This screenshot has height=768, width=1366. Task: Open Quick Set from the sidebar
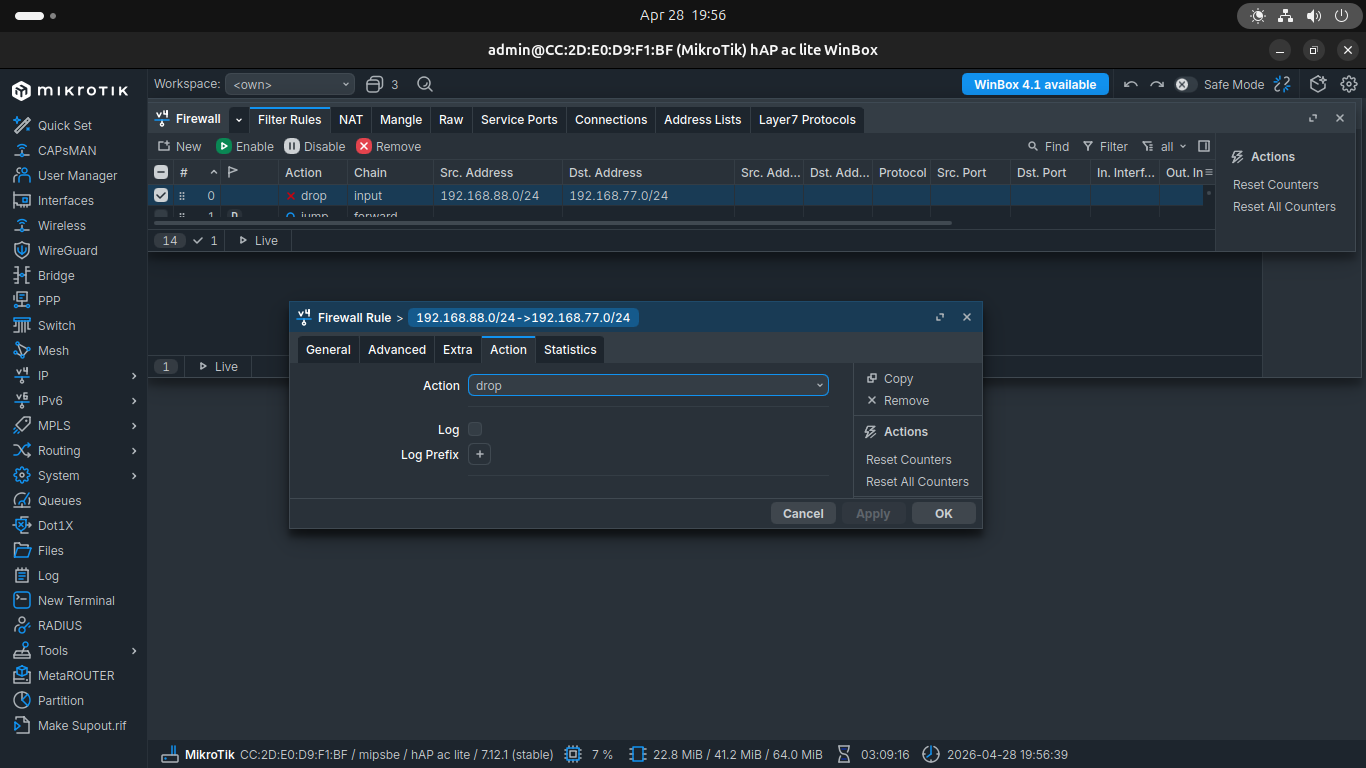click(65, 125)
